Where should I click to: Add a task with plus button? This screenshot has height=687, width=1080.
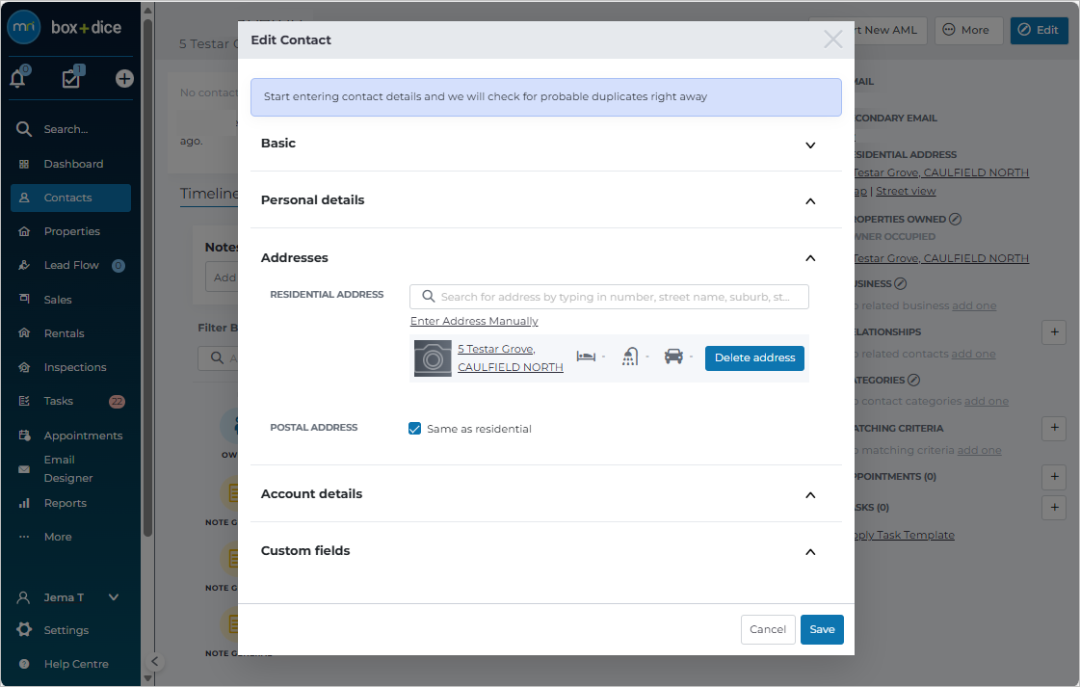pos(1055,508)
